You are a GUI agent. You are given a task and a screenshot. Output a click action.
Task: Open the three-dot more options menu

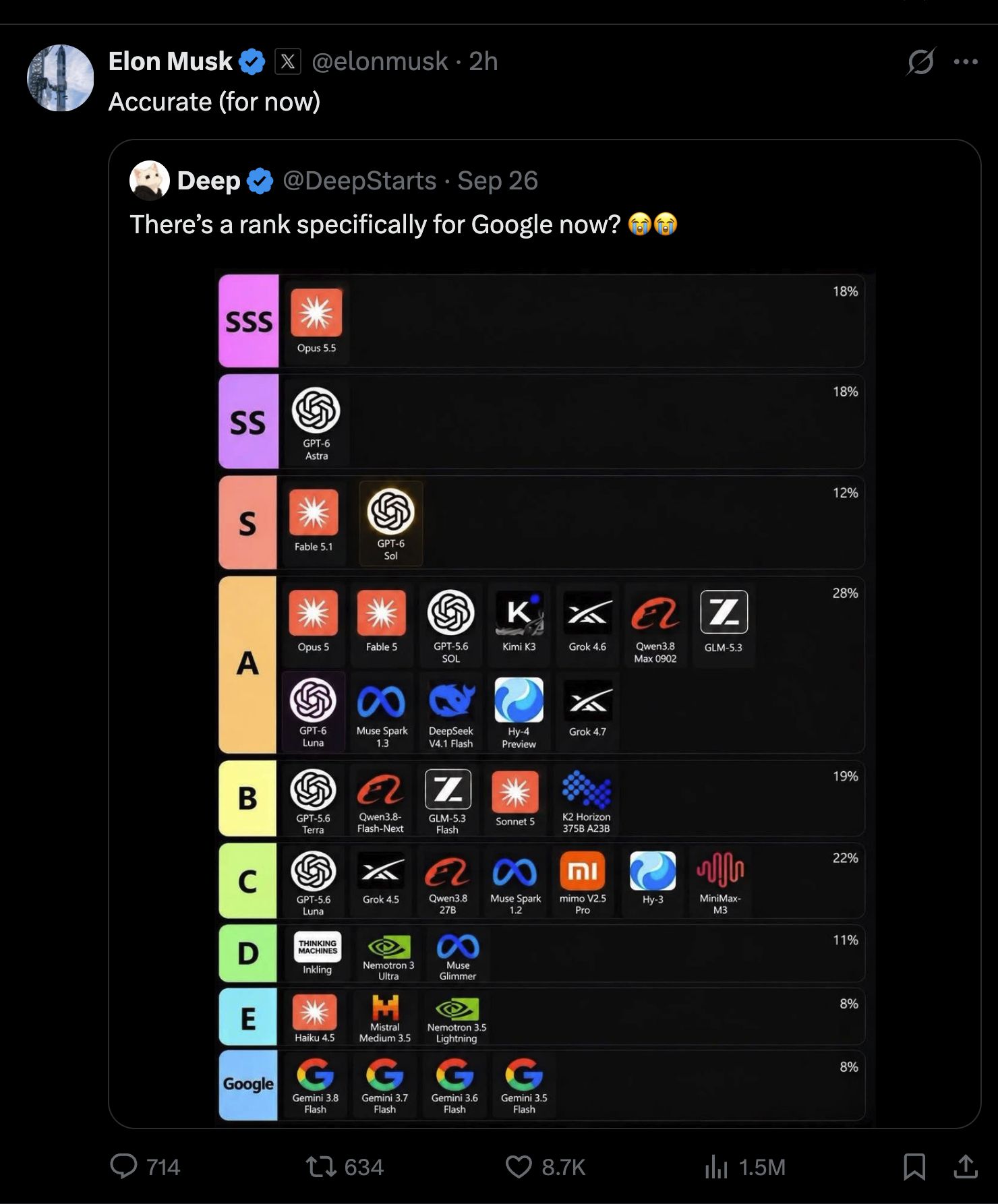(x=966, y=62)
